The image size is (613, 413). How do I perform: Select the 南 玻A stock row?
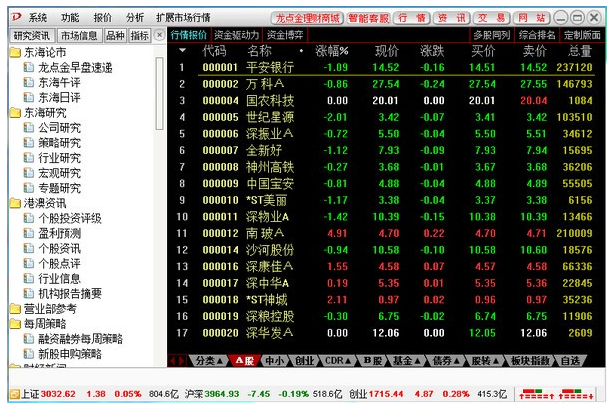[385, 233]
